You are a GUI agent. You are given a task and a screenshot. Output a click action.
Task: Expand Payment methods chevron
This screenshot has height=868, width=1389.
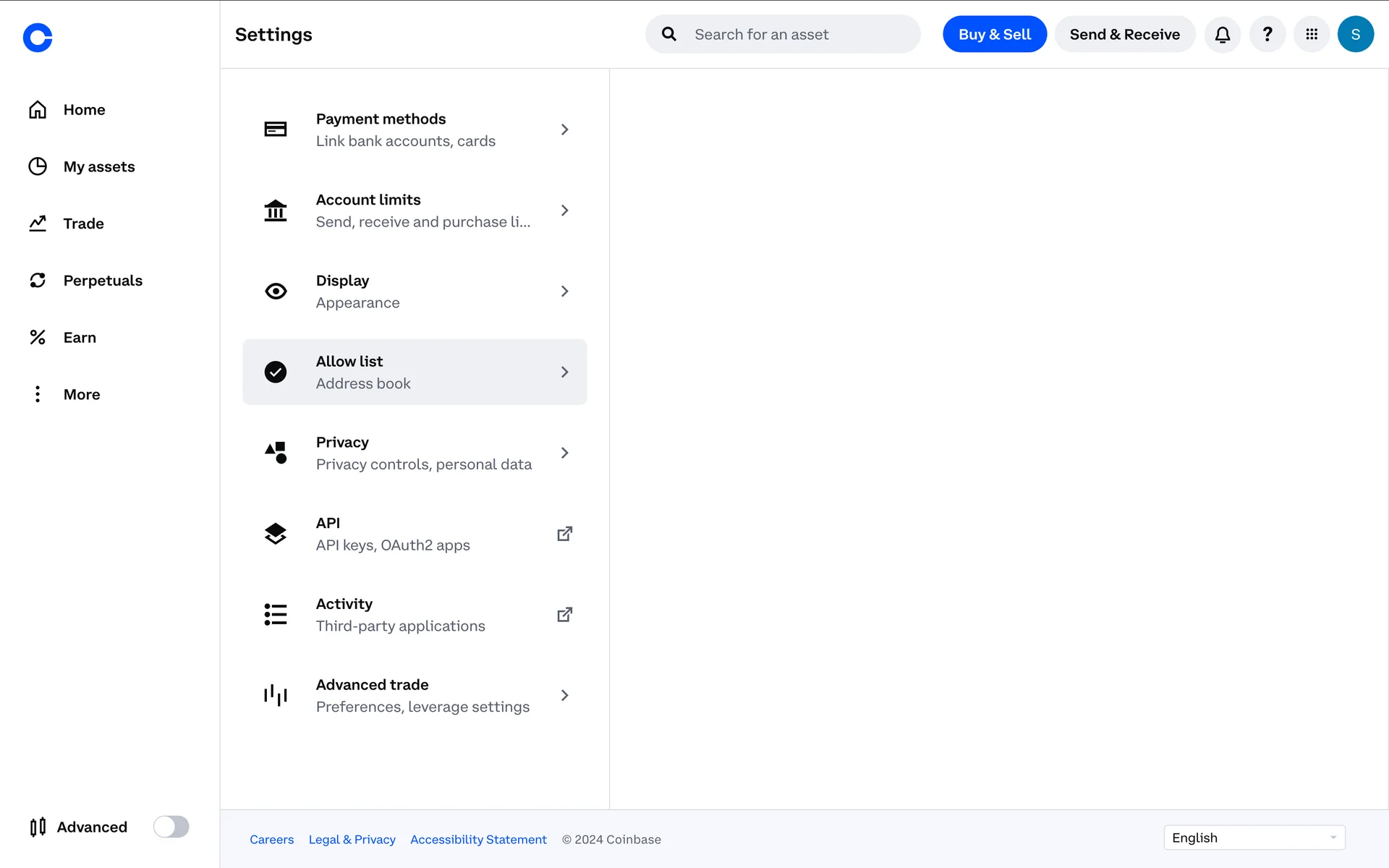564,129
